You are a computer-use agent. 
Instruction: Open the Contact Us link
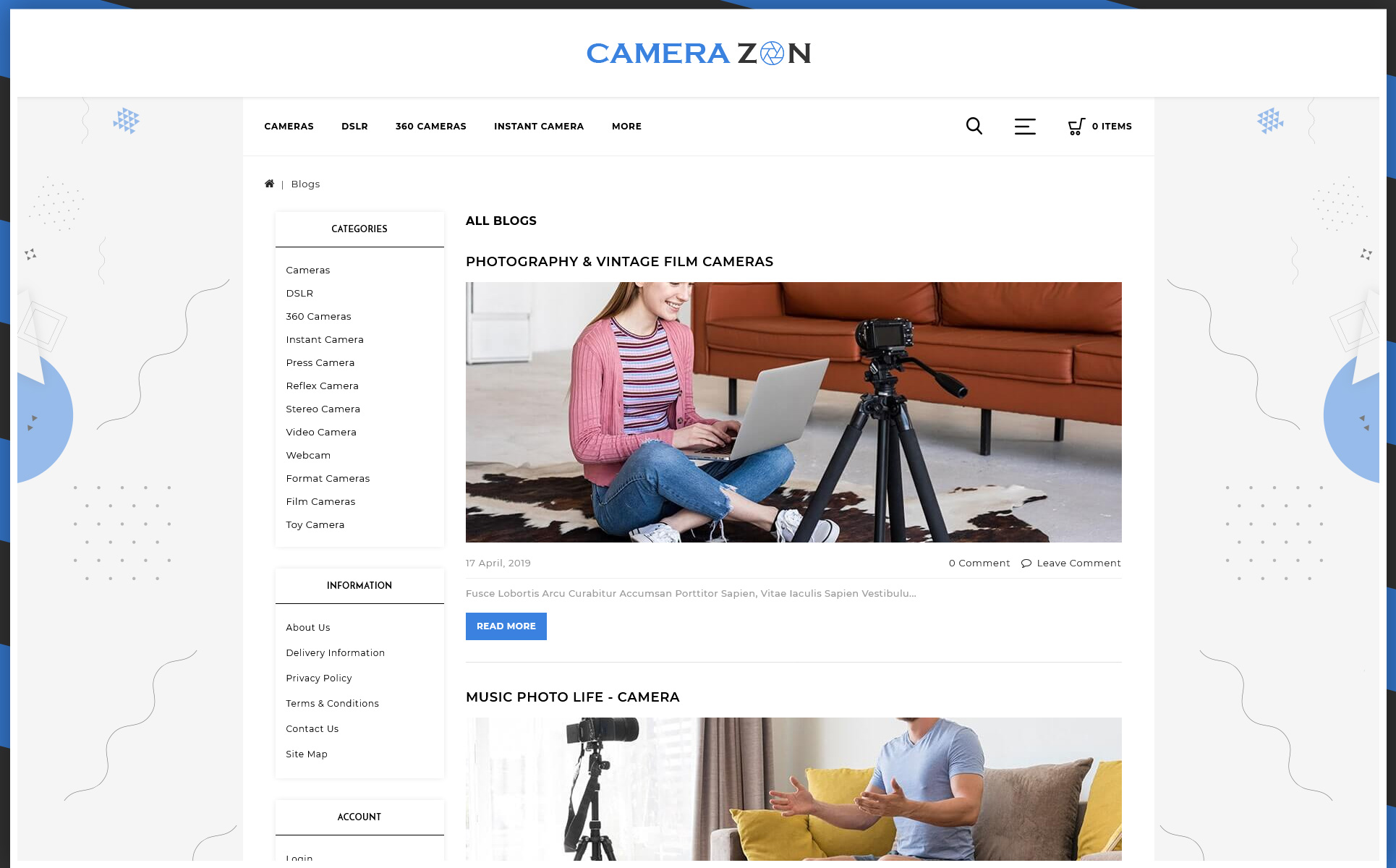tap(312, 729)
